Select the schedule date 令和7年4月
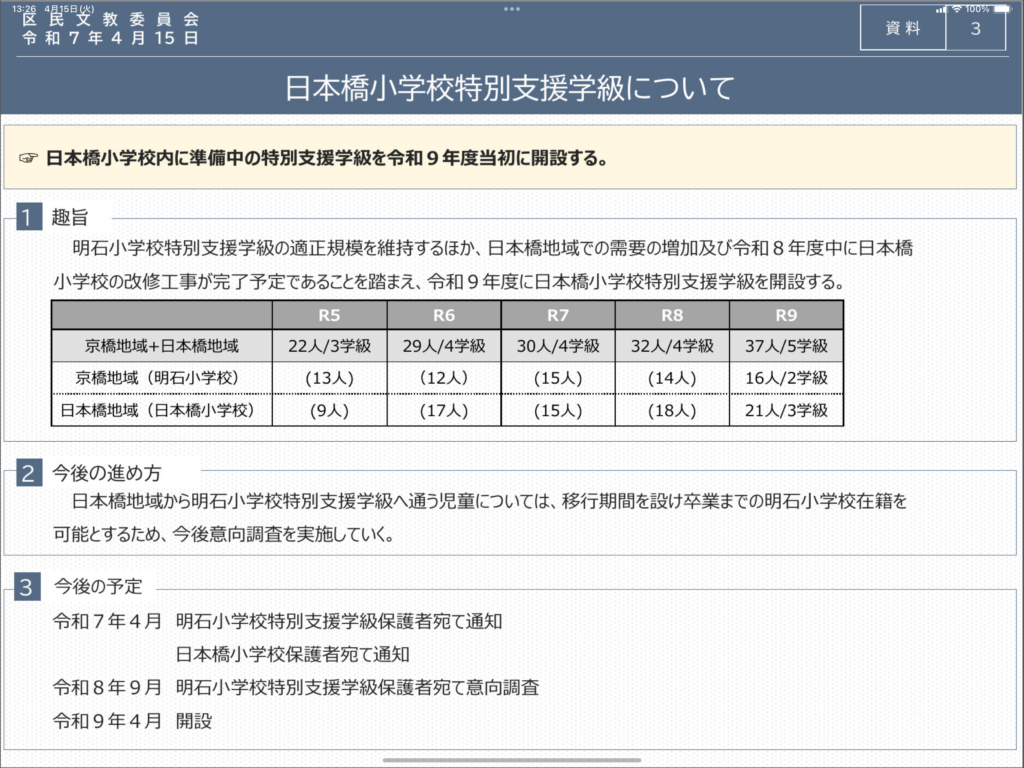 pyautogui.click(x=107, y=621)
